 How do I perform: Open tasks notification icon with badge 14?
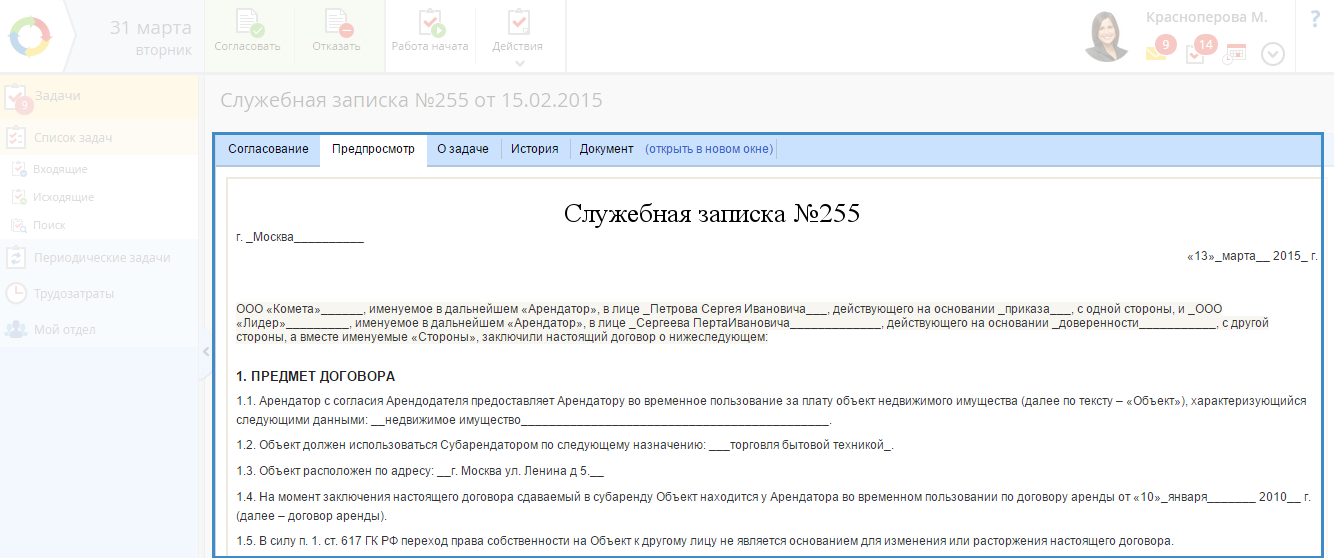pyautogui.click(x=1196, y=52)
